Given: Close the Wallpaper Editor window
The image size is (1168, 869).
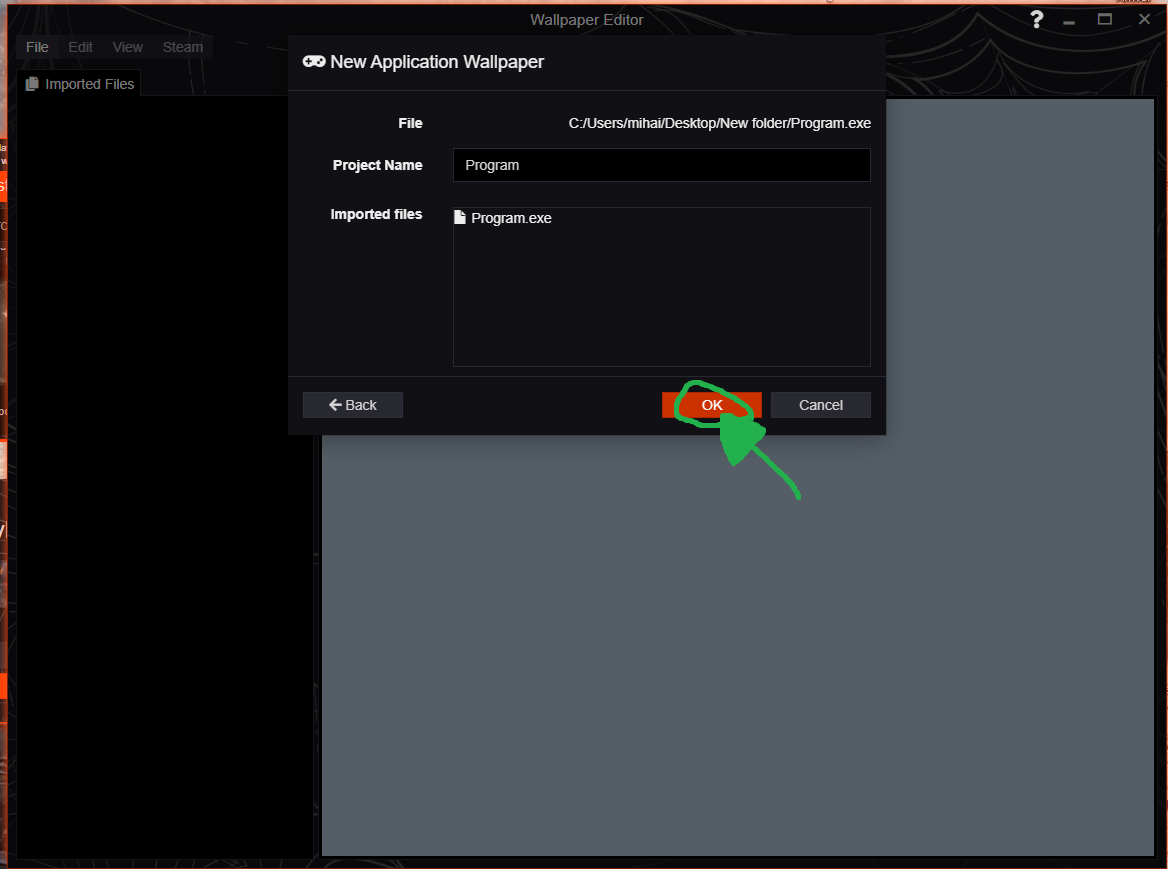Looking at the screenshot, I should click(x=1144, y=20).
